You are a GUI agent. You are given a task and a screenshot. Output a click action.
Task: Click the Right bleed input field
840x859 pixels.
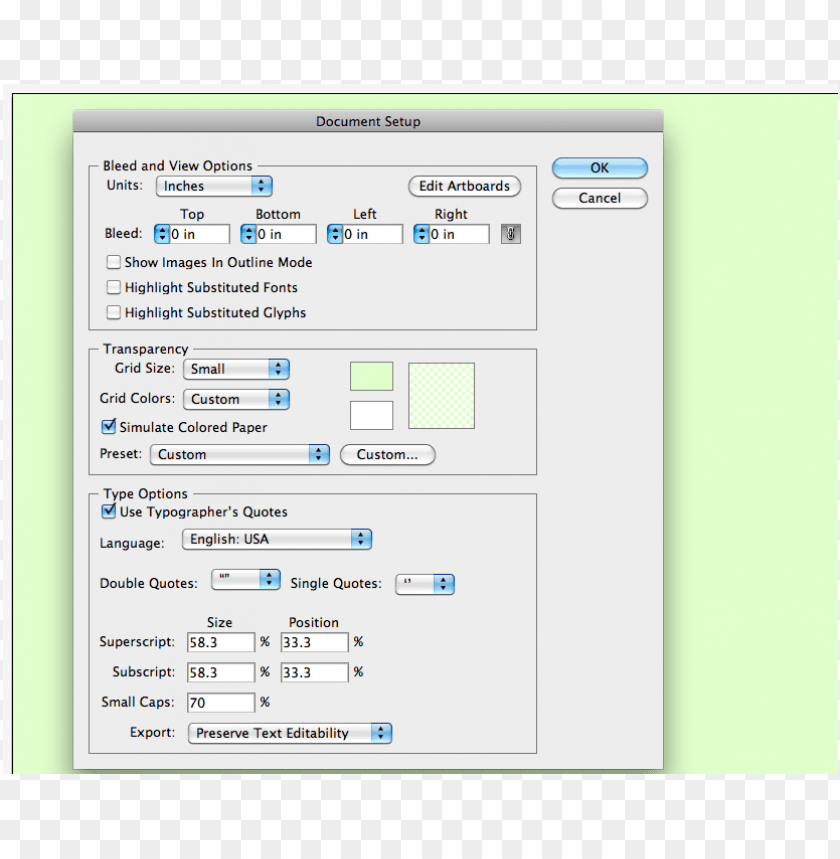click(x=459, y=234)
